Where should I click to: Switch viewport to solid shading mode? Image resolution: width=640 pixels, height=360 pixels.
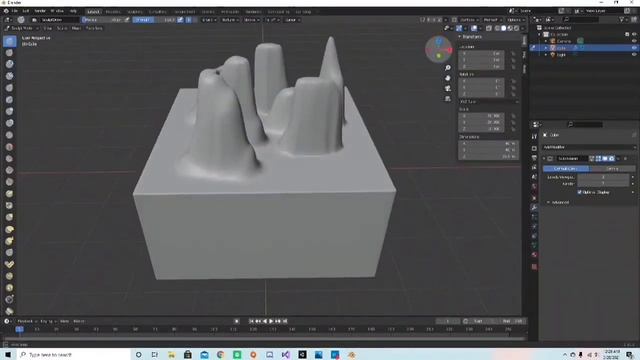(504, 28)
